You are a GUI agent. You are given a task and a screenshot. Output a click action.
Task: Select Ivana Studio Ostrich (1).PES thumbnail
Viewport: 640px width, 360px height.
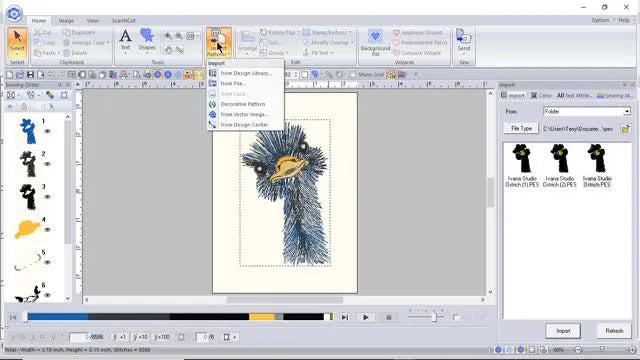coord(522,165)
